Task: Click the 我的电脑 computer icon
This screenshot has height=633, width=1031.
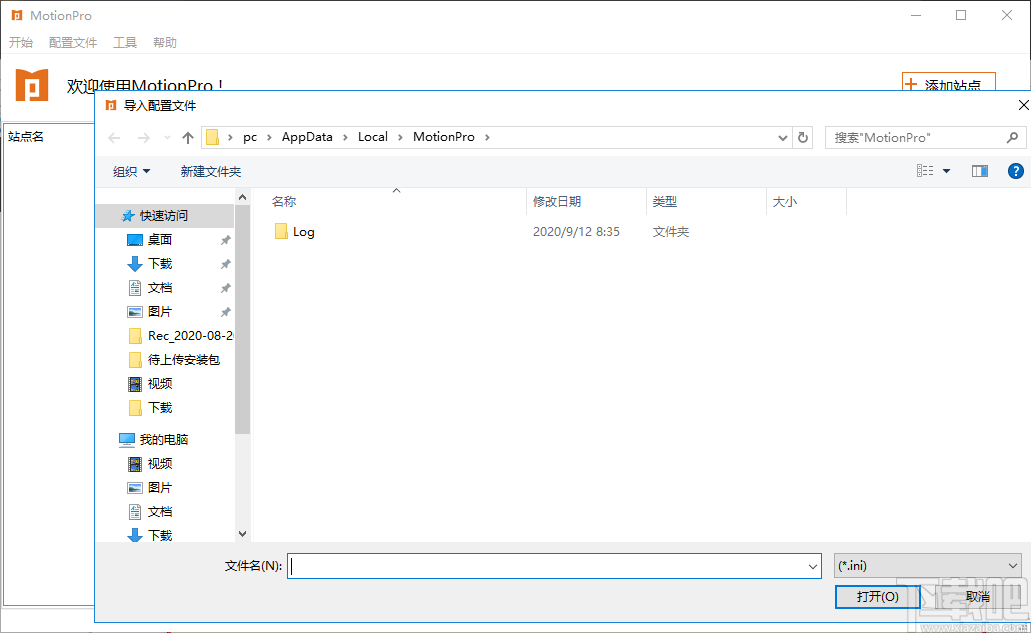Action: pos(127,439)
